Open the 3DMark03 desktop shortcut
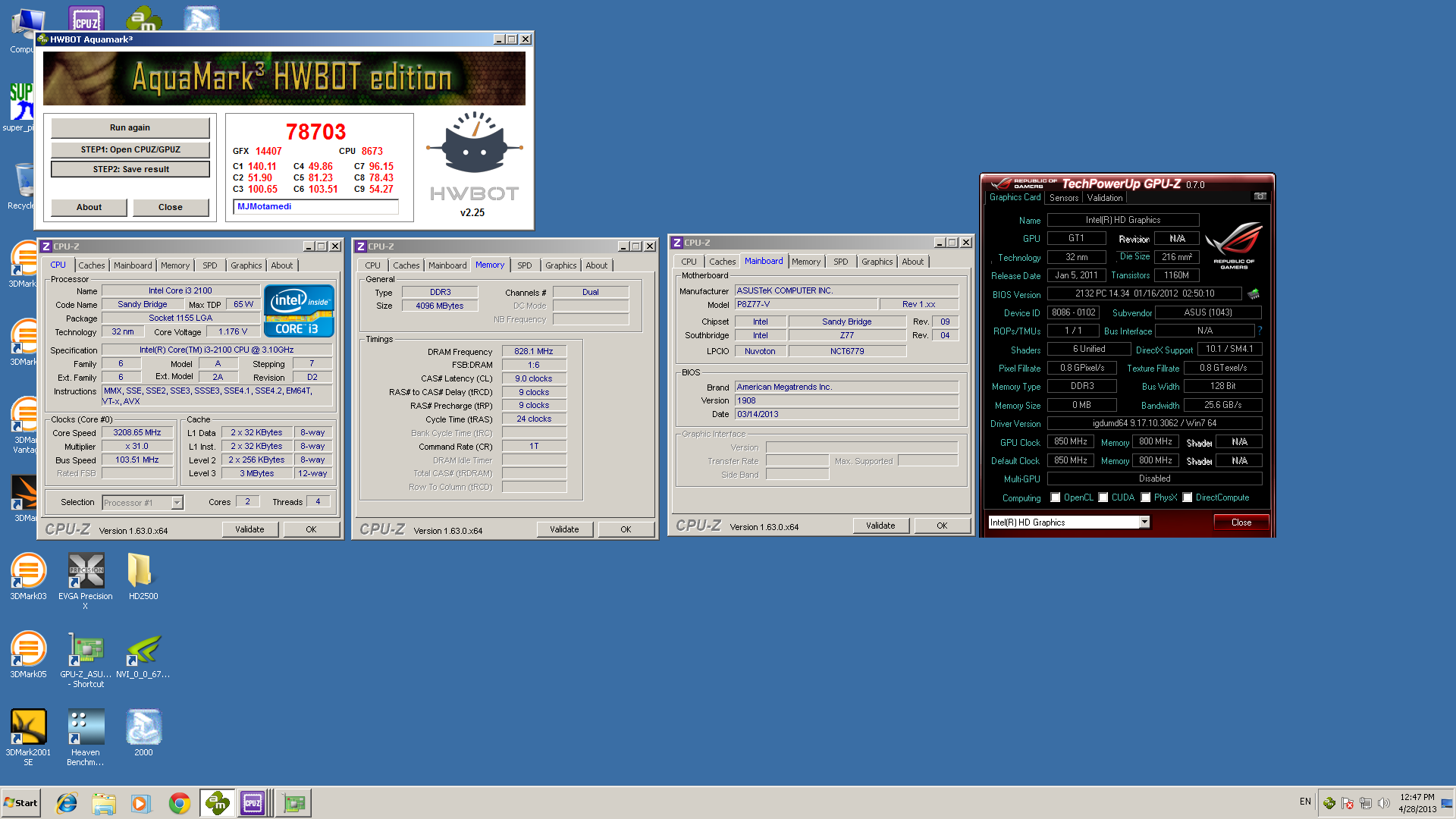The height and width of the screenshot is (819, 1456). point(28,576)
